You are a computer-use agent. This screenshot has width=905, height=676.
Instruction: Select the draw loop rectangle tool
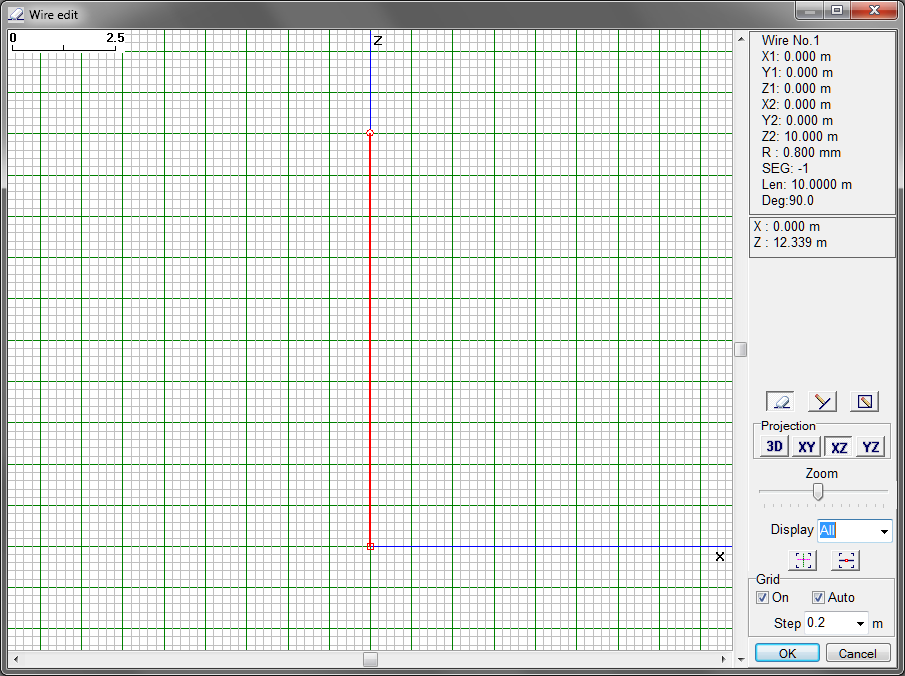864,402
